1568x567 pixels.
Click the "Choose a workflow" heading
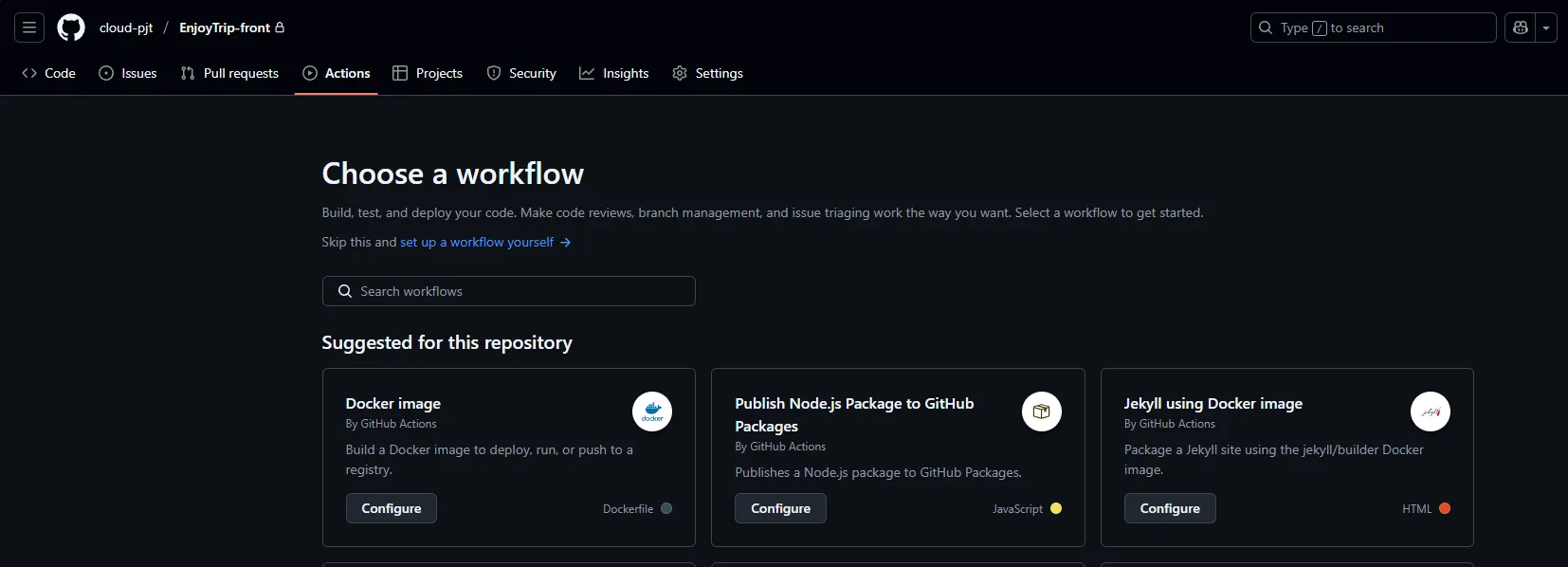pos(453,174)
